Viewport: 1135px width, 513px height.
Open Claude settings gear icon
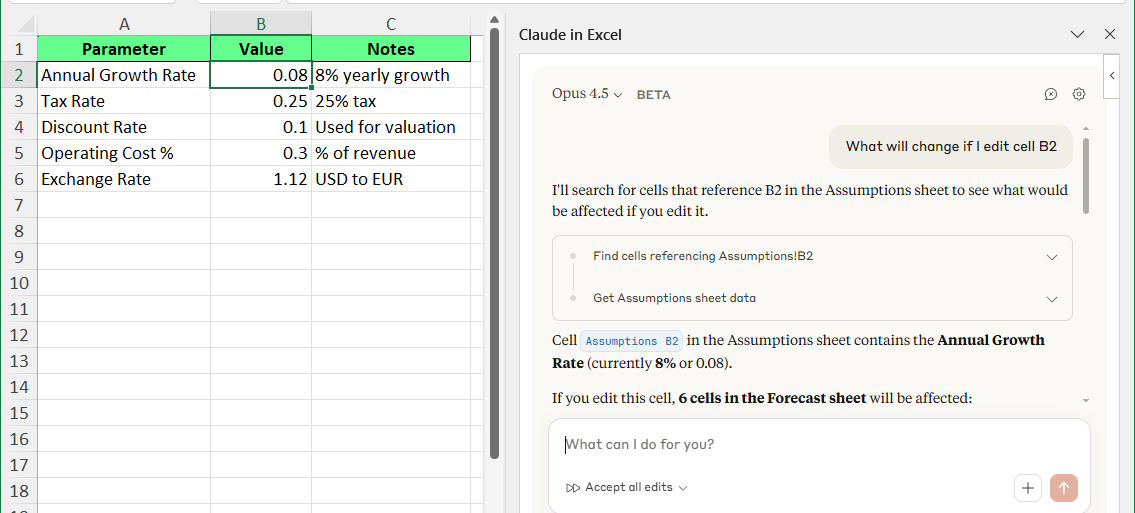(x=1078, y=94)
